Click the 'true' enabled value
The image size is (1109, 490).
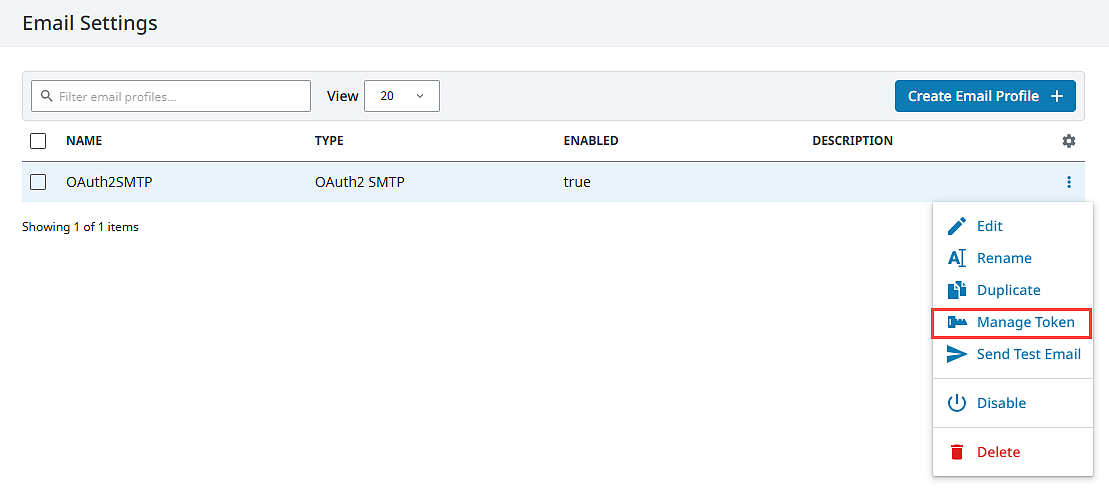tap(577, 182)
